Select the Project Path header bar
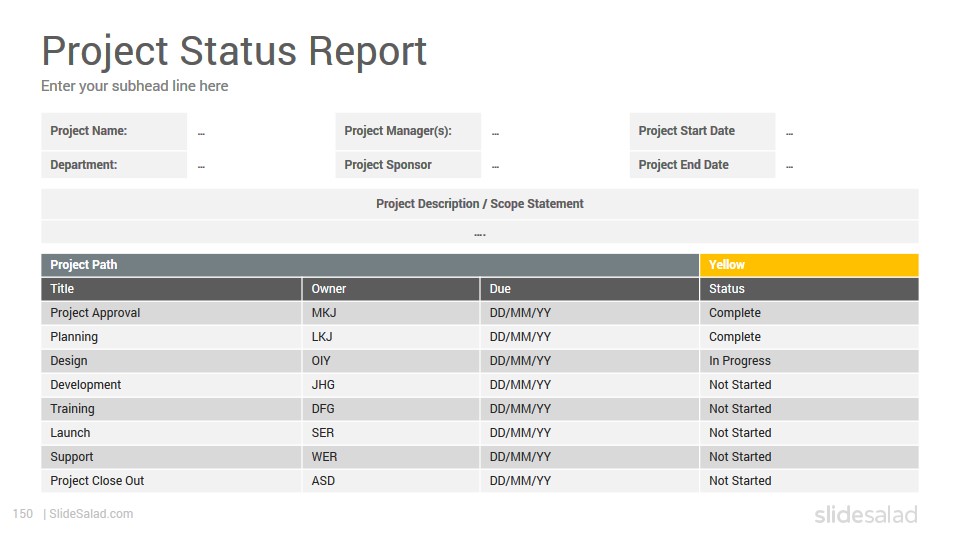 370,265
